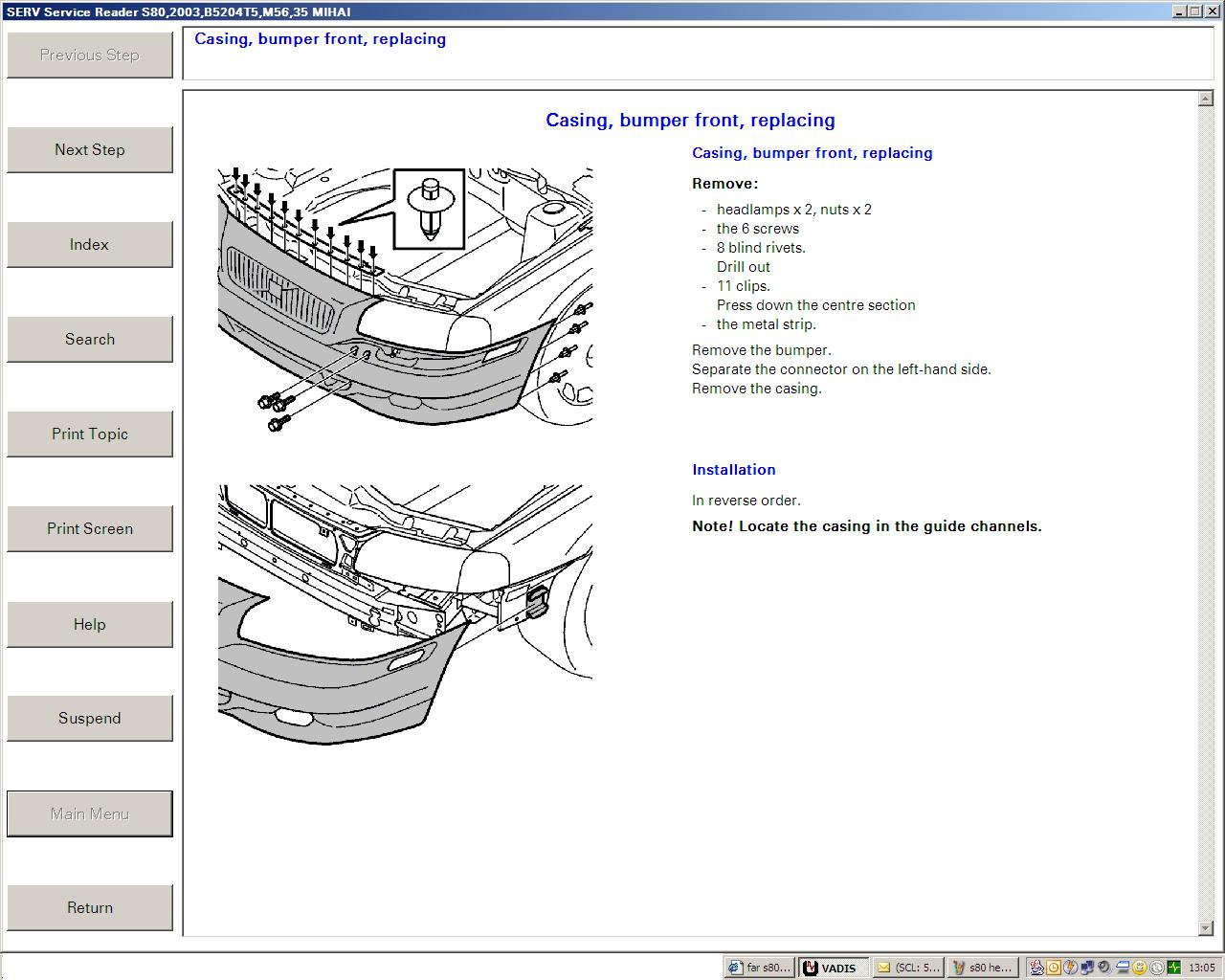Click the 'Remove the bumper.' line
This screenshot has width=1225, height=980.
[x=762, y=350]
